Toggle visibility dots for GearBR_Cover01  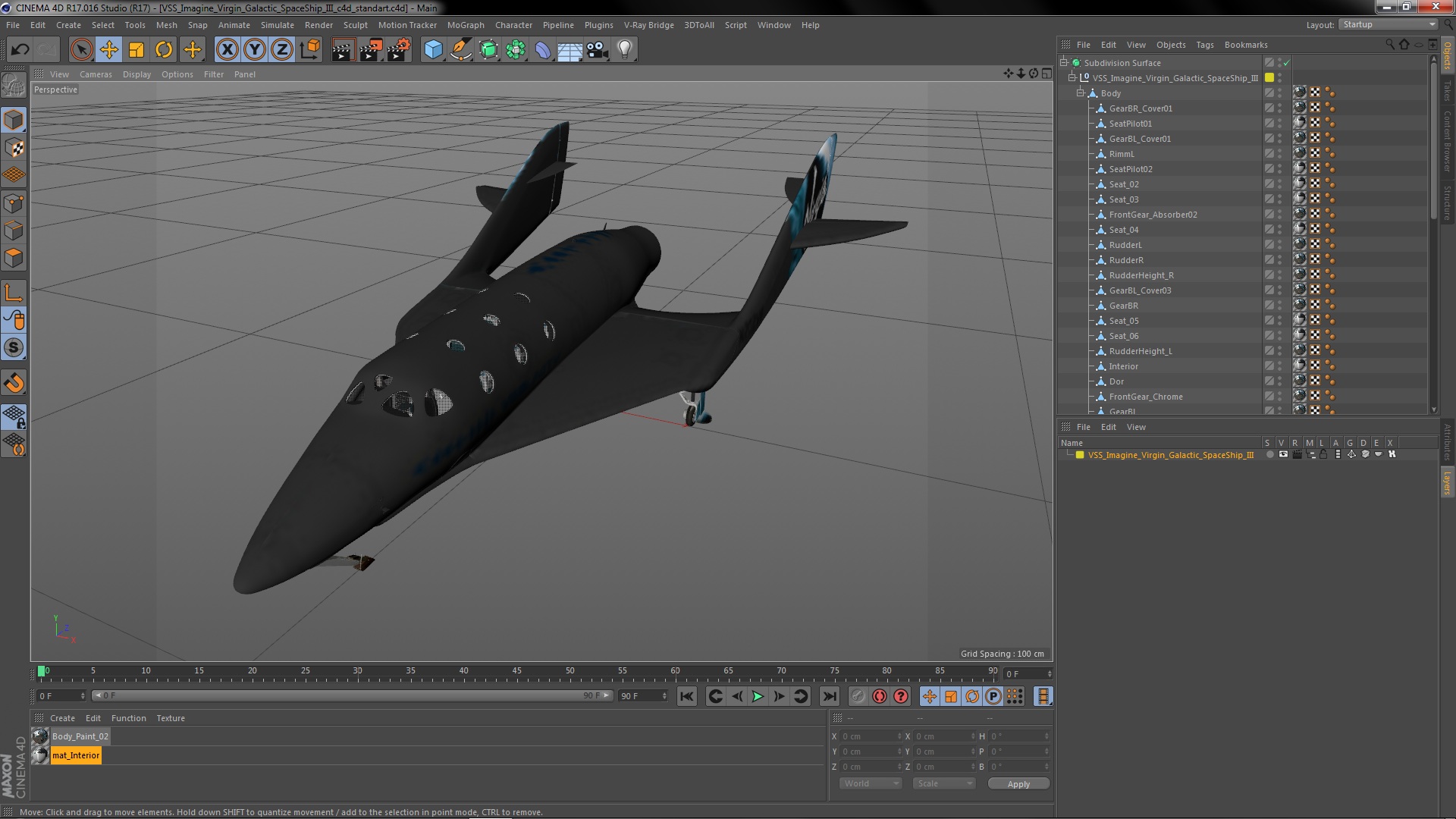point(1280,108)
